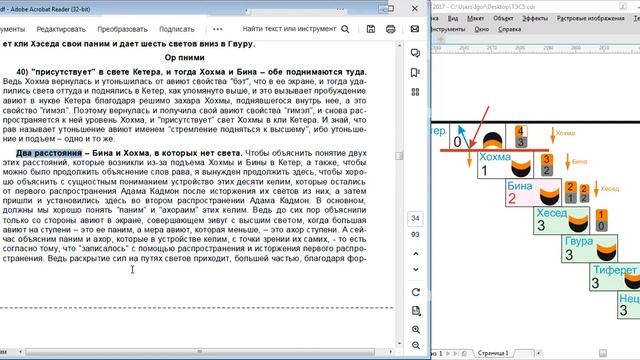Select the 'Тиферет' label in the CorelDRAW drawing
The image size is (640, 360).
(615, 270)
